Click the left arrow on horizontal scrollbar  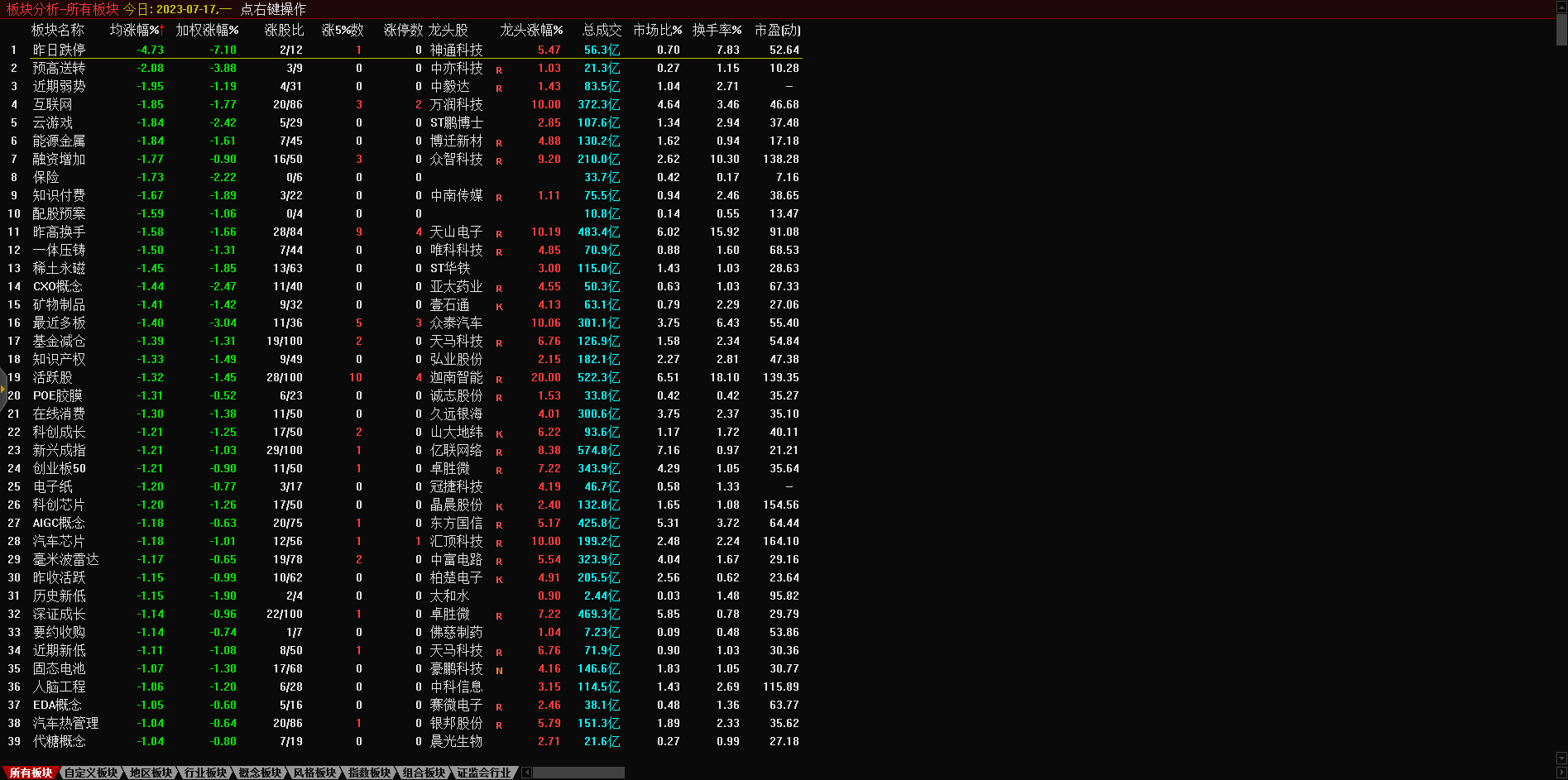[x=526, y=773]
